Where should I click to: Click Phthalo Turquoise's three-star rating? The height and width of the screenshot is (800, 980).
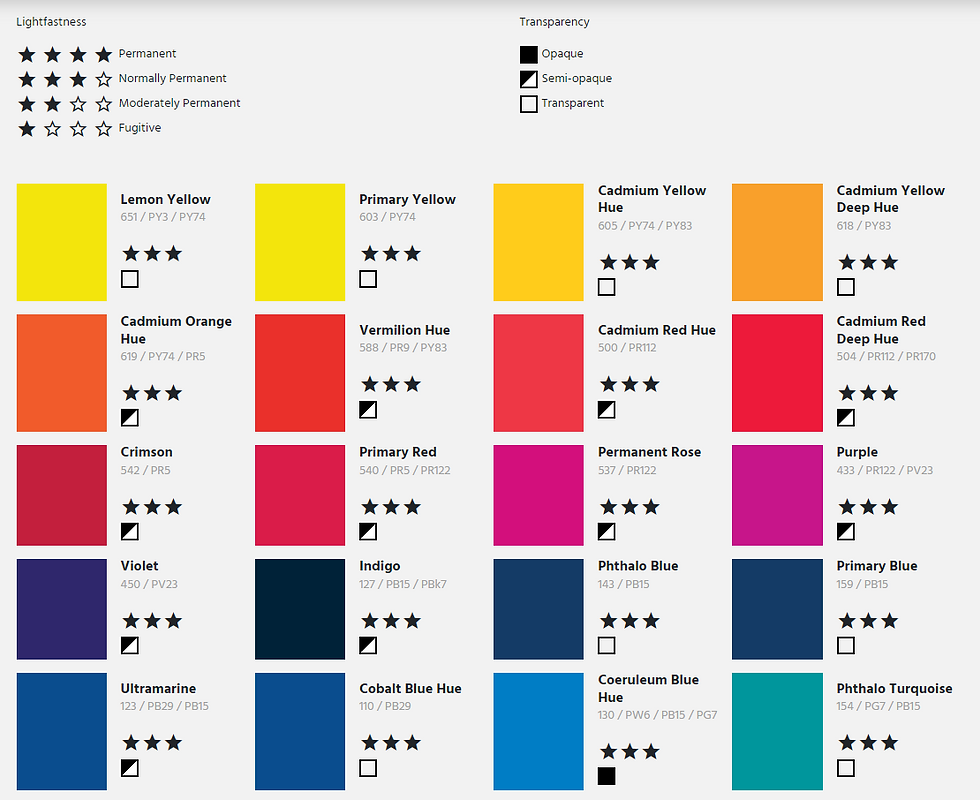coord(868,742)
